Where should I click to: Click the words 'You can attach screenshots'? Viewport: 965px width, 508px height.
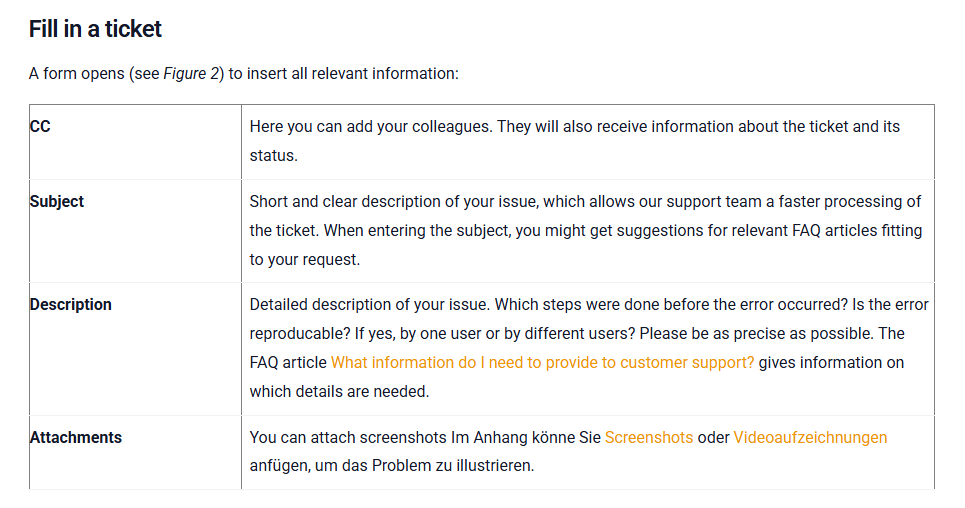coord(348,438)
